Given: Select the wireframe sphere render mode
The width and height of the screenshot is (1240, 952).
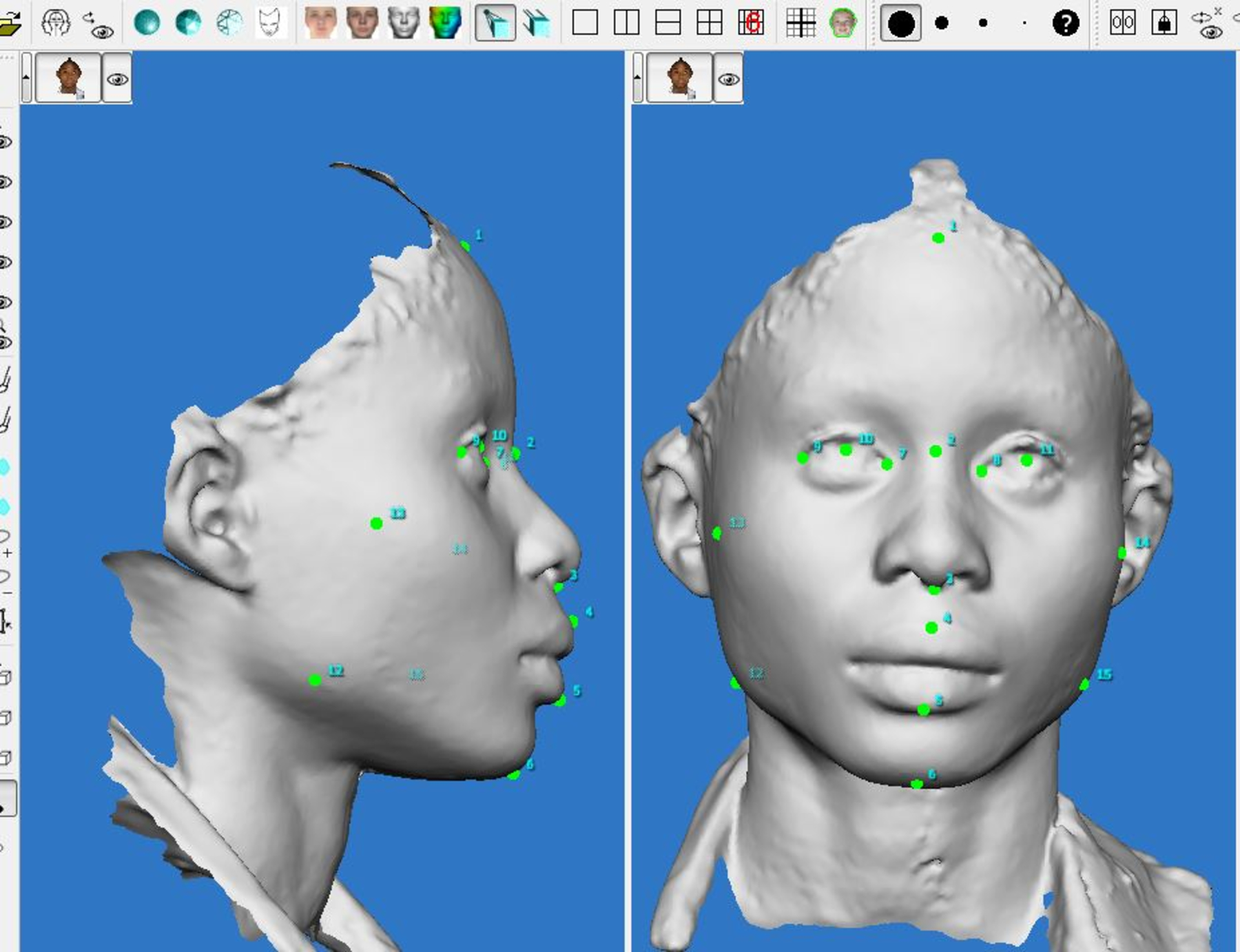Looking at the screenshot, I should tap(229, 23).
